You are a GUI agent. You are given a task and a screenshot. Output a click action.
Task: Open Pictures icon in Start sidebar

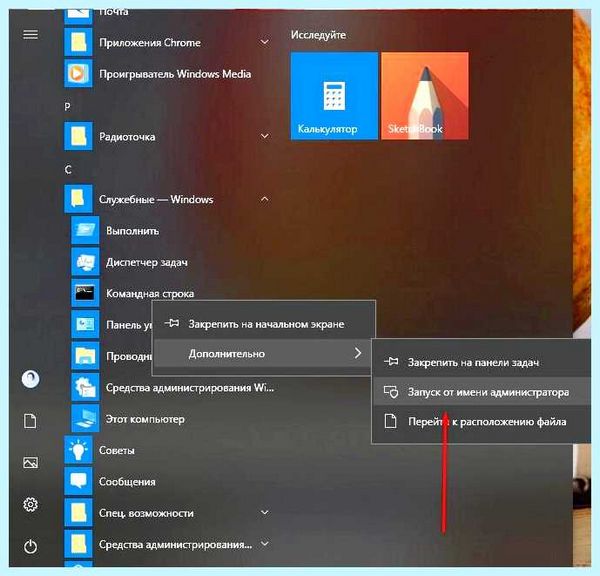click(31, 463)
